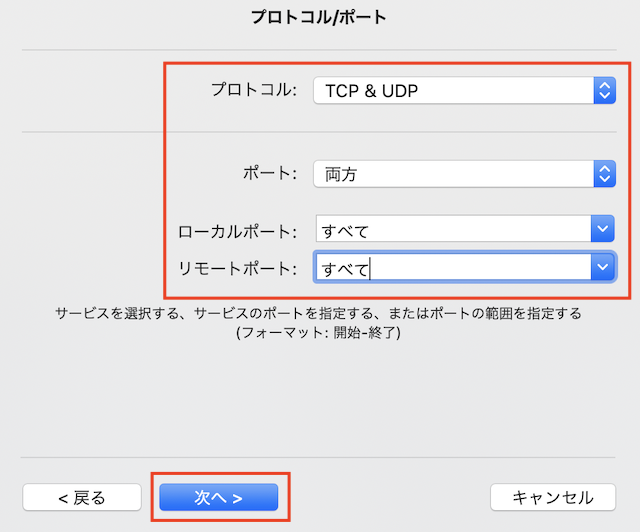
Task: Select the ポート: label above ローカルポート
Action: pos(270,173)
